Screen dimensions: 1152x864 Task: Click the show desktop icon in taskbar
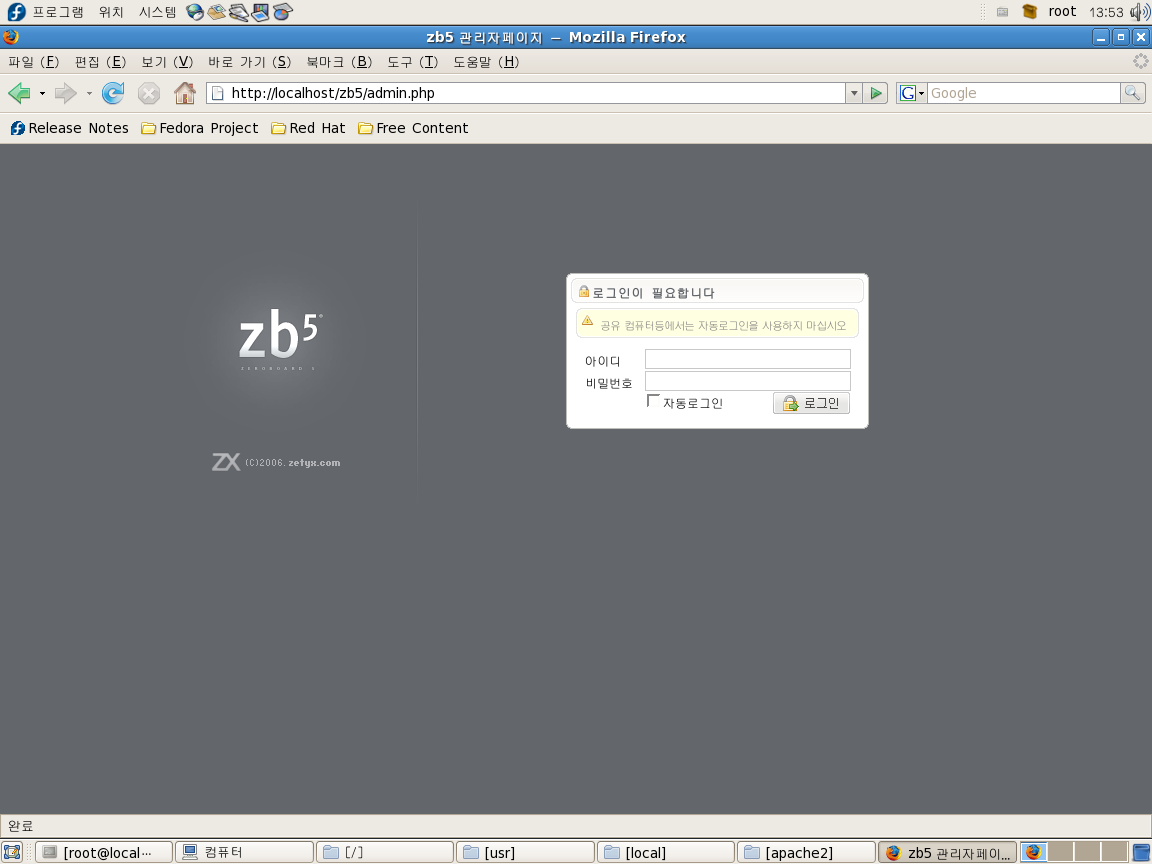point(12,852)
